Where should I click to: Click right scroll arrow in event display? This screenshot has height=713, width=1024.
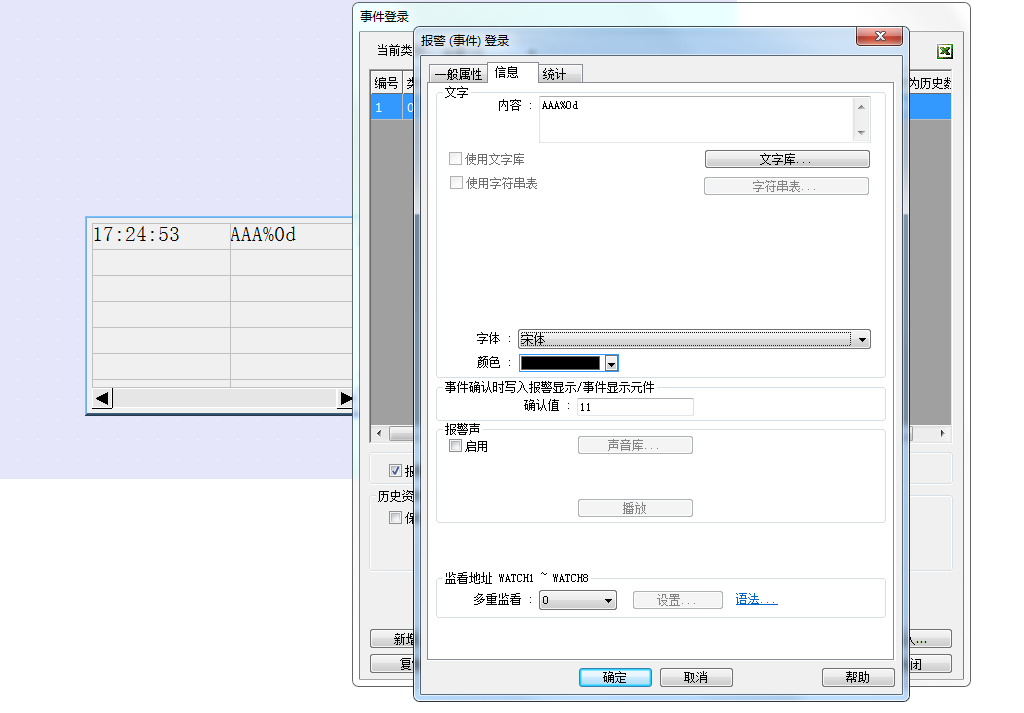click(345, 399)
